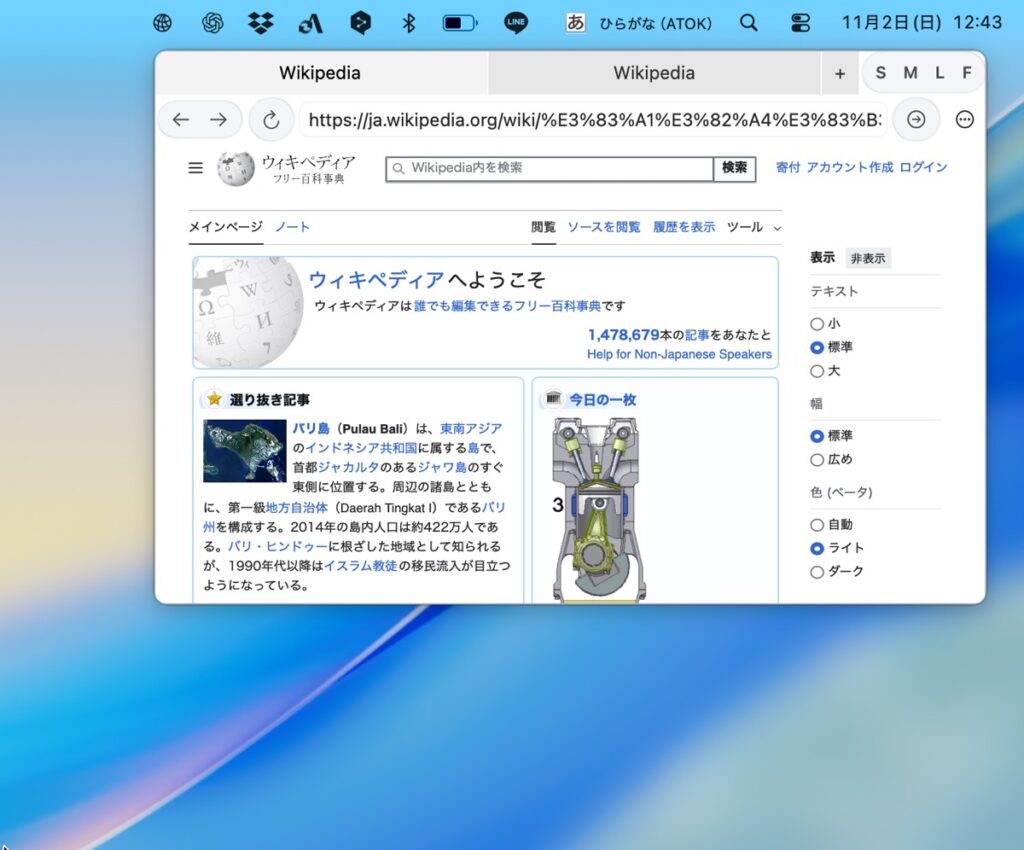
Task: Open Spotlight search in the menu bar
Action: [x=748, y=22]
